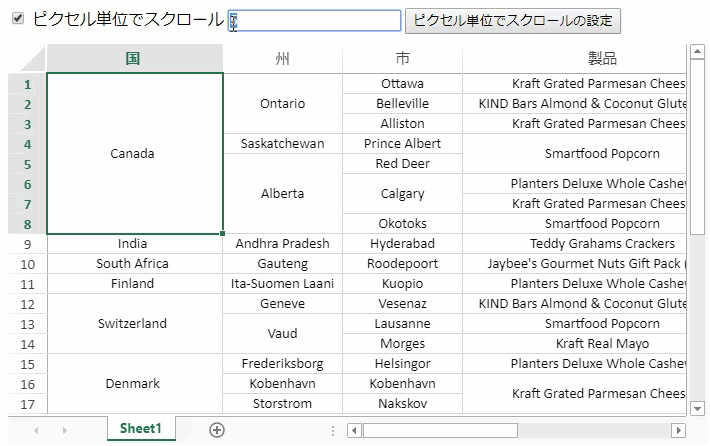The image size is (710, 446).
Task: Click the tab strip resize dots handle
Action: click(333, 430)
